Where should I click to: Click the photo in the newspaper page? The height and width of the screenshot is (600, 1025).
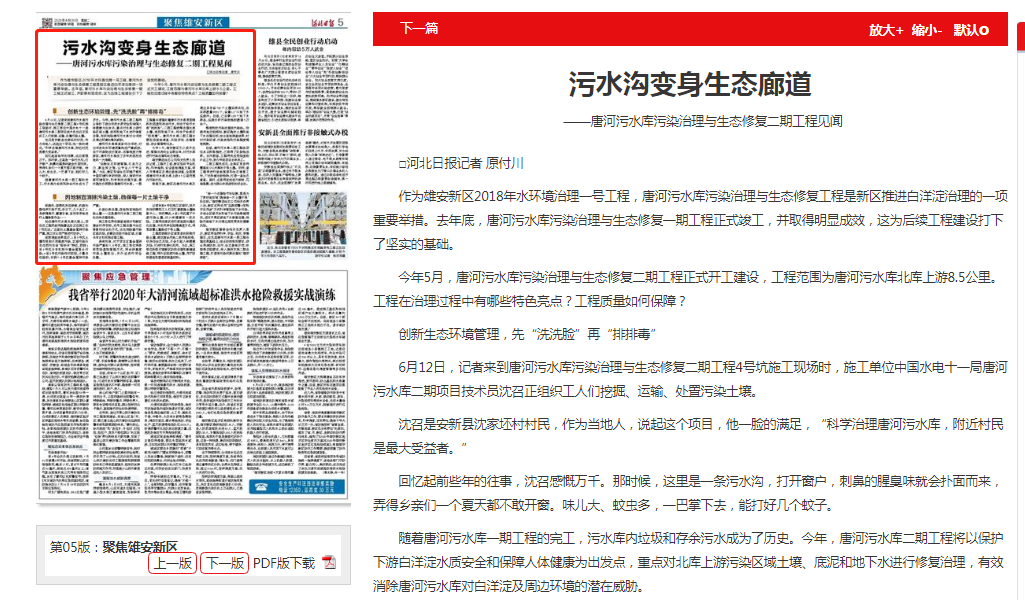pyautogui.click(x=303, y=218)
